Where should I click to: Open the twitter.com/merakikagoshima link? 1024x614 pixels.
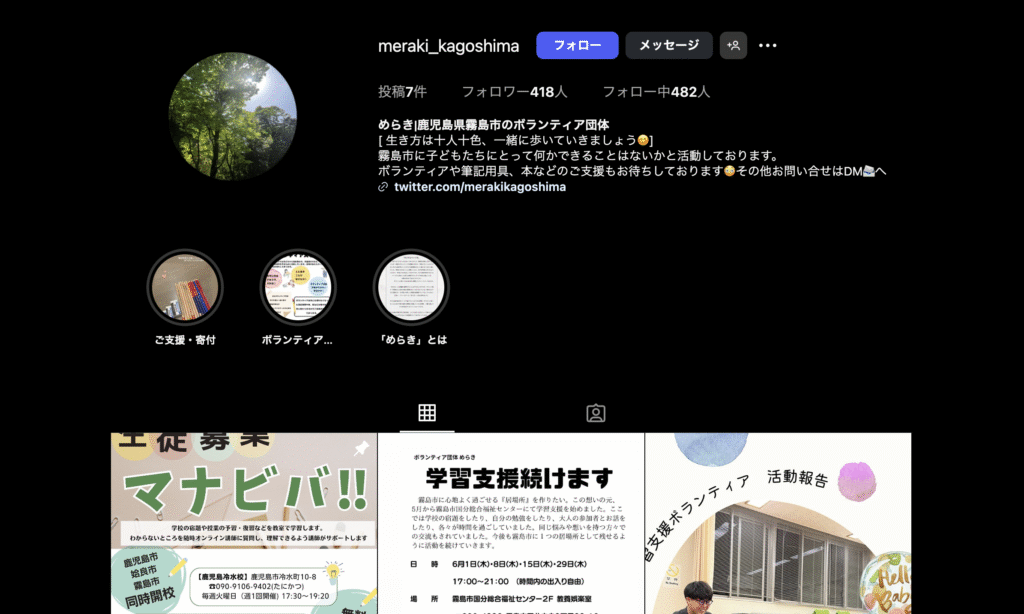478,186
